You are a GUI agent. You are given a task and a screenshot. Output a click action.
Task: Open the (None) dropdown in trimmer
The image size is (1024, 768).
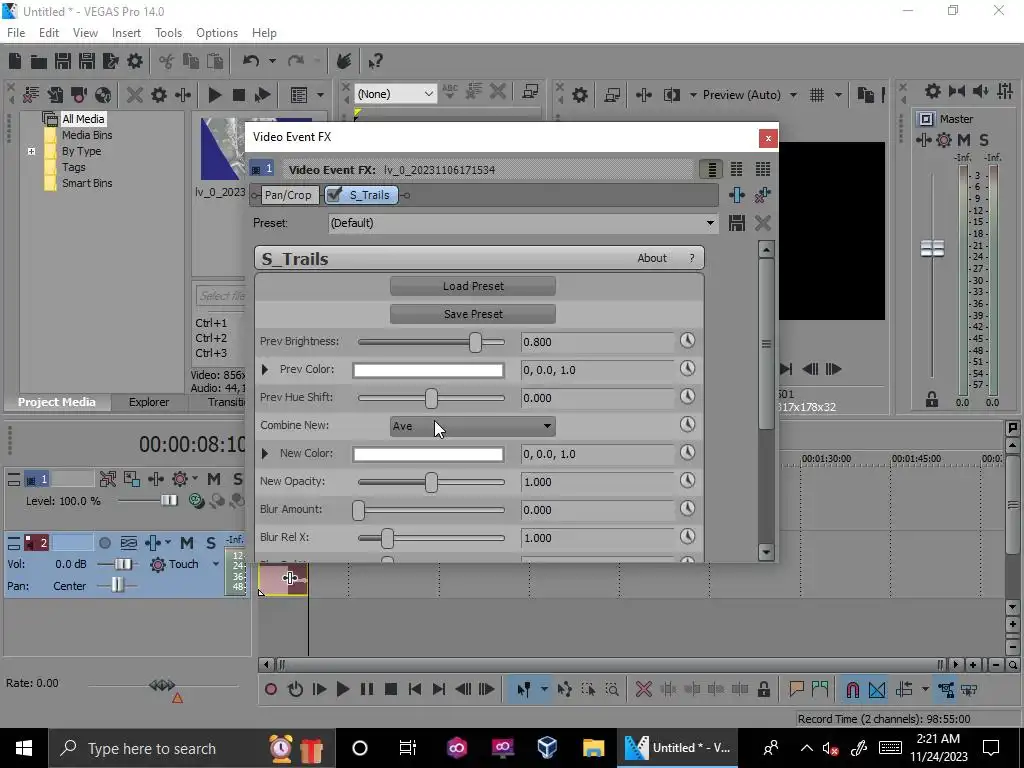click(395, 94)
